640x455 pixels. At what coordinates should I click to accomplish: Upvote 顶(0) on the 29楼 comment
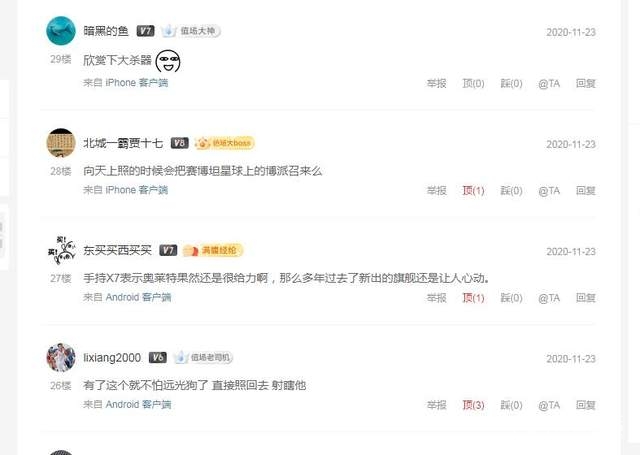click(x=473, y=83)
